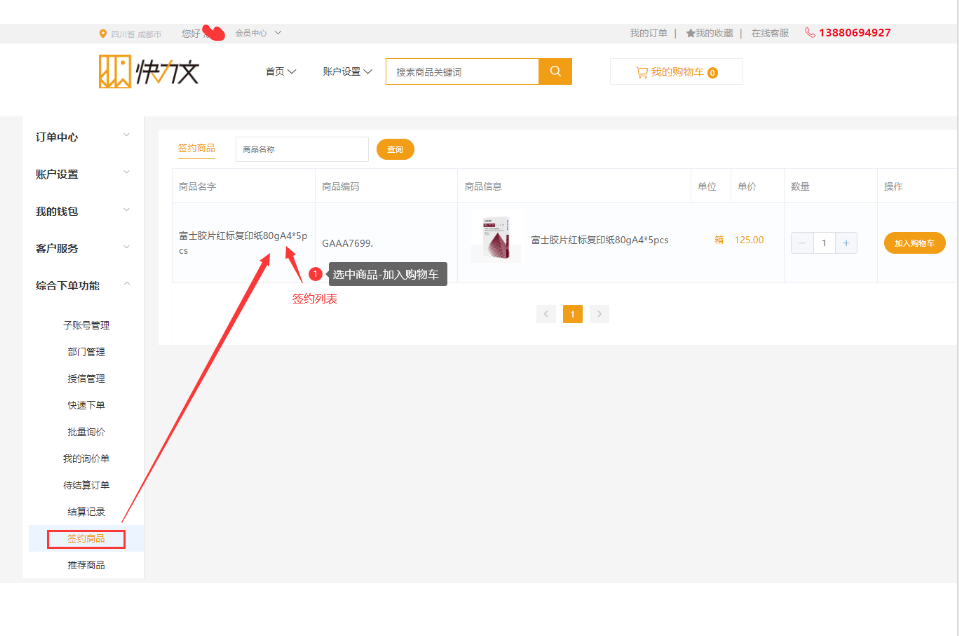Open 我的购物车 shopping cart
The width and height of the screenshot is (959, 636).
676,72
